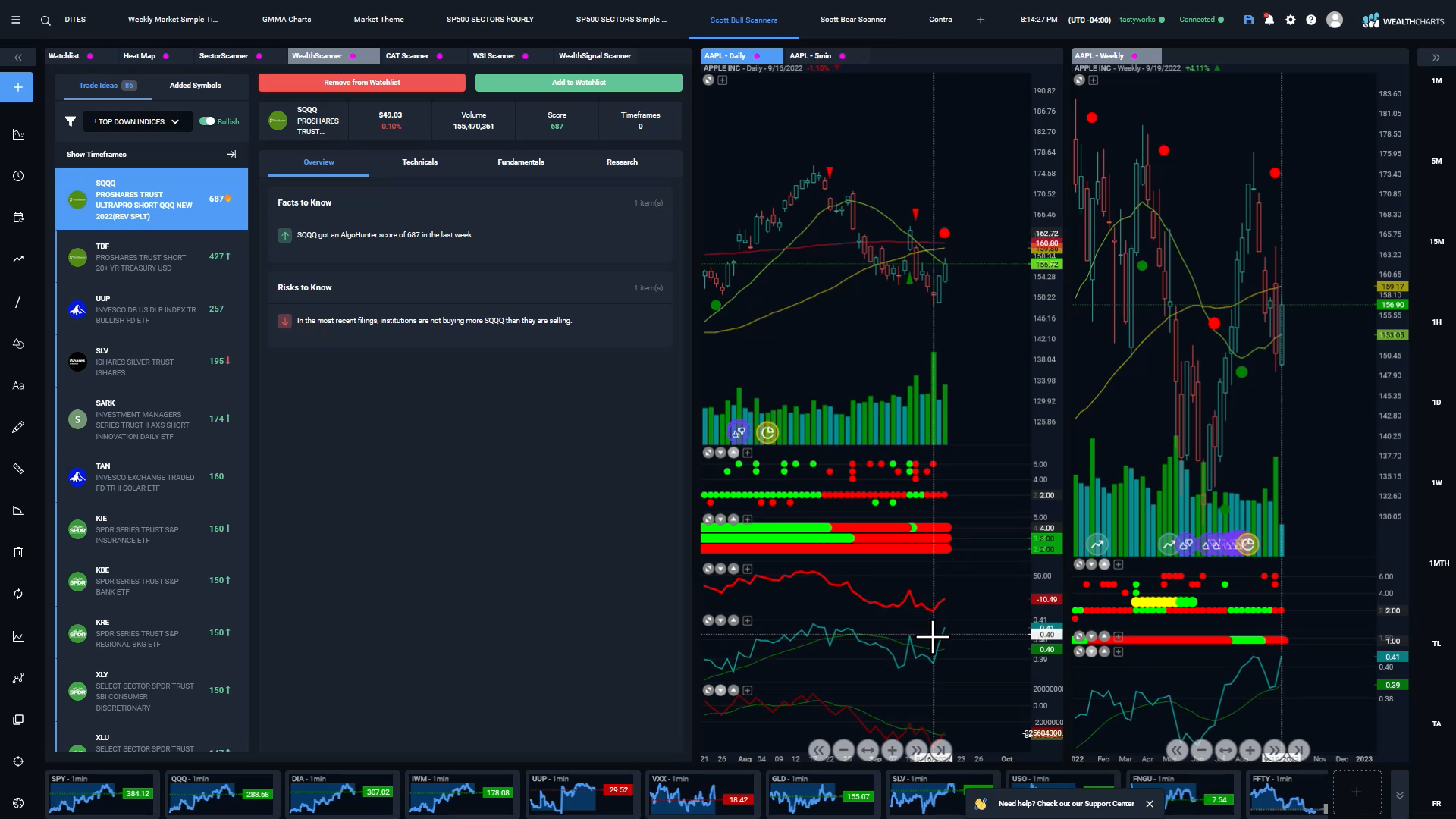This screenshot has height=819, width=1456.
Task: Open the help question mark icon
Action: [x=1311, y=20]
